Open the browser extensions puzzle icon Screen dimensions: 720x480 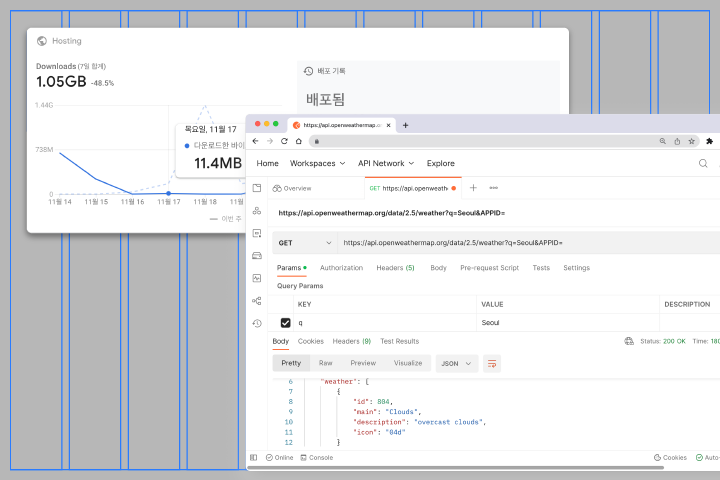click(x=709, y=141)
